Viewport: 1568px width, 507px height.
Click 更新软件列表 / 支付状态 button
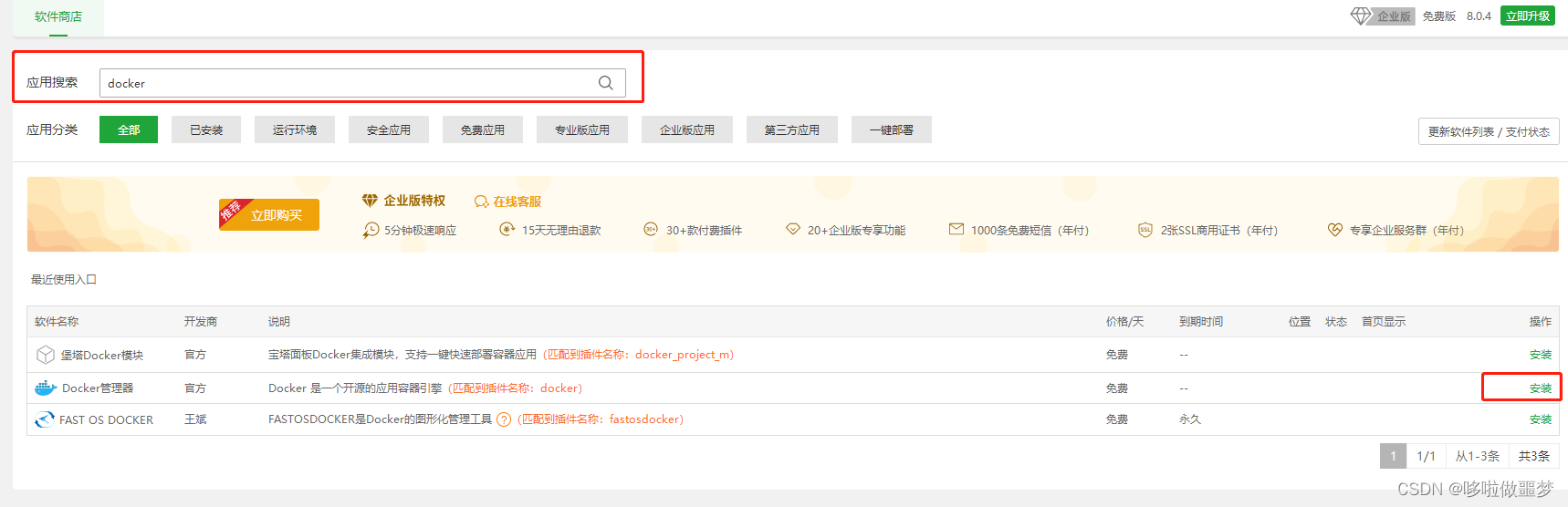point(1489,131)
